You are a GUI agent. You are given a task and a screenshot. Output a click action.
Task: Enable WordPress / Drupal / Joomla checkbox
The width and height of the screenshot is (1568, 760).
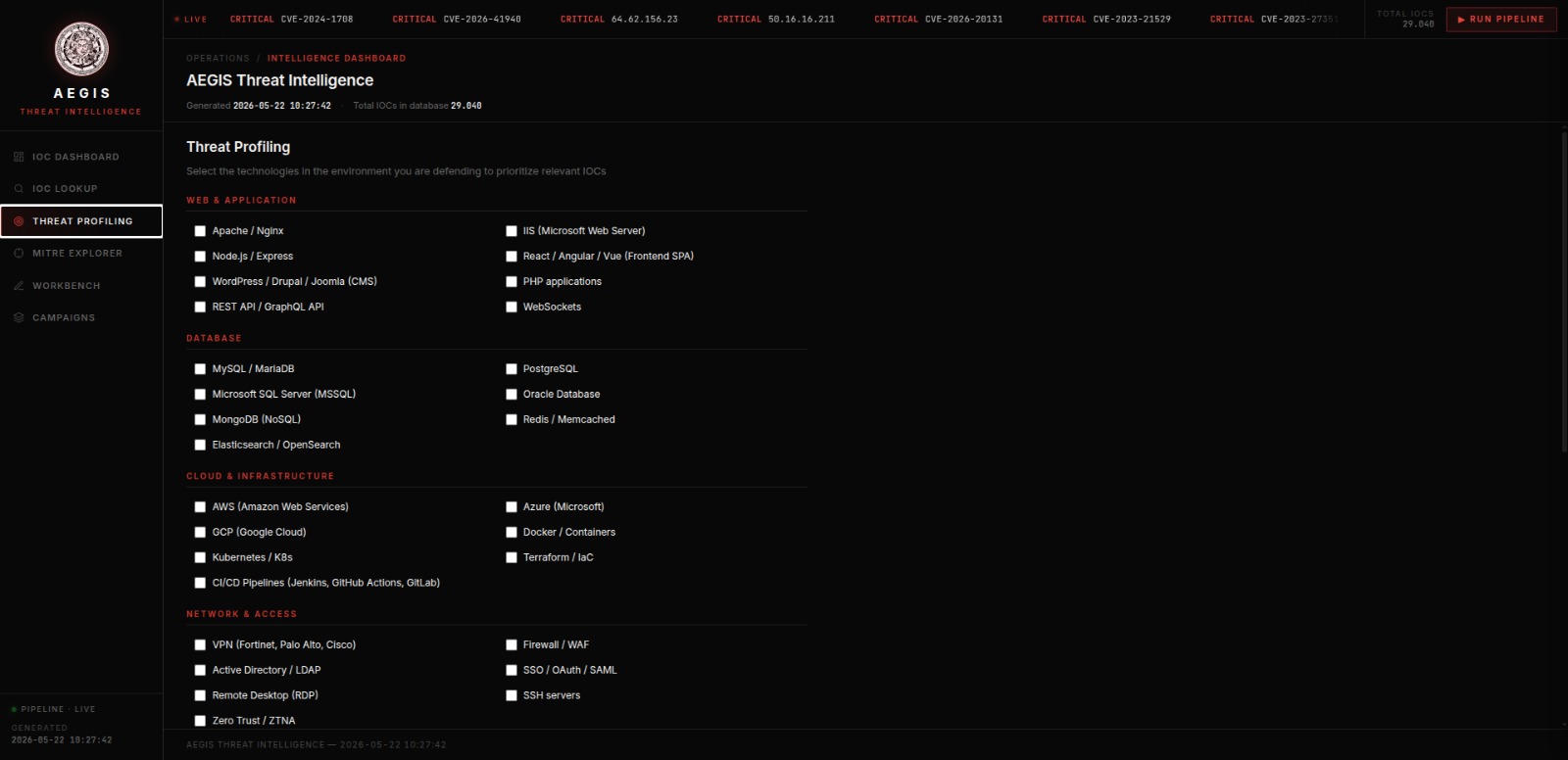pyautogui.click(x=200, y=282)
